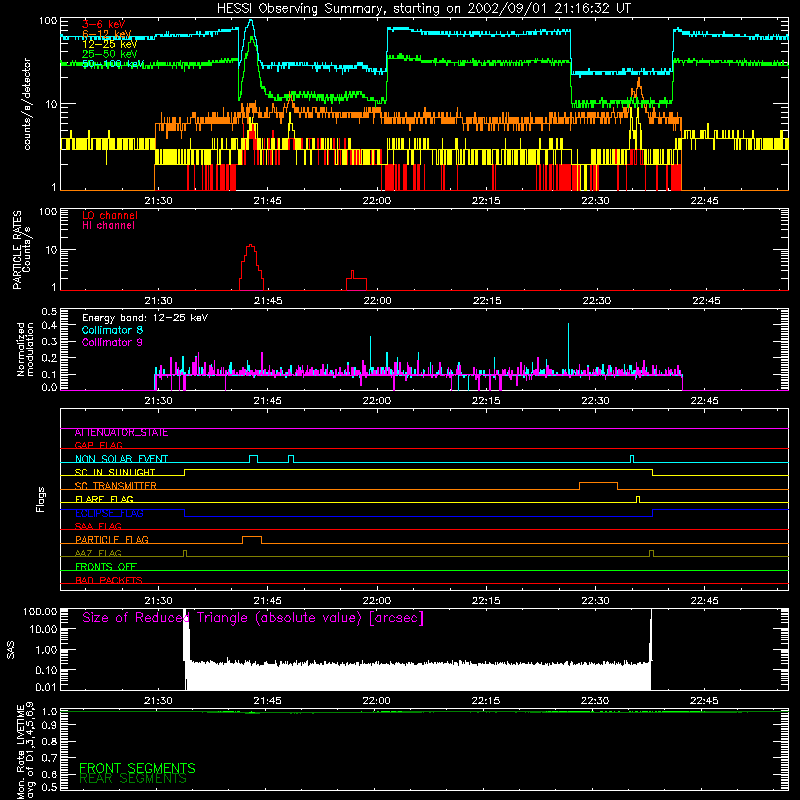The height and width of the screenshot is (800, 800).
Task: Click the FLARE_FLAG pulse near 22:35
Action: [x=638, y=499]
